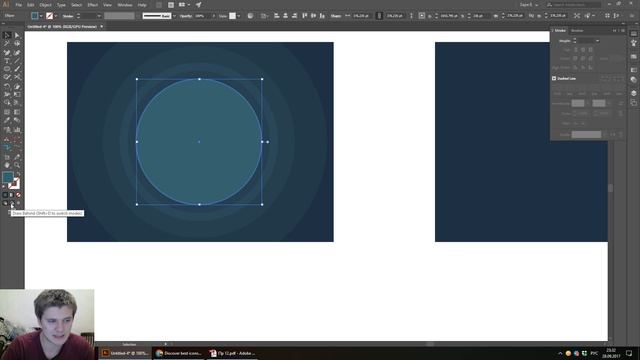Select the Selection tool (black arrow)

(7, 36)
